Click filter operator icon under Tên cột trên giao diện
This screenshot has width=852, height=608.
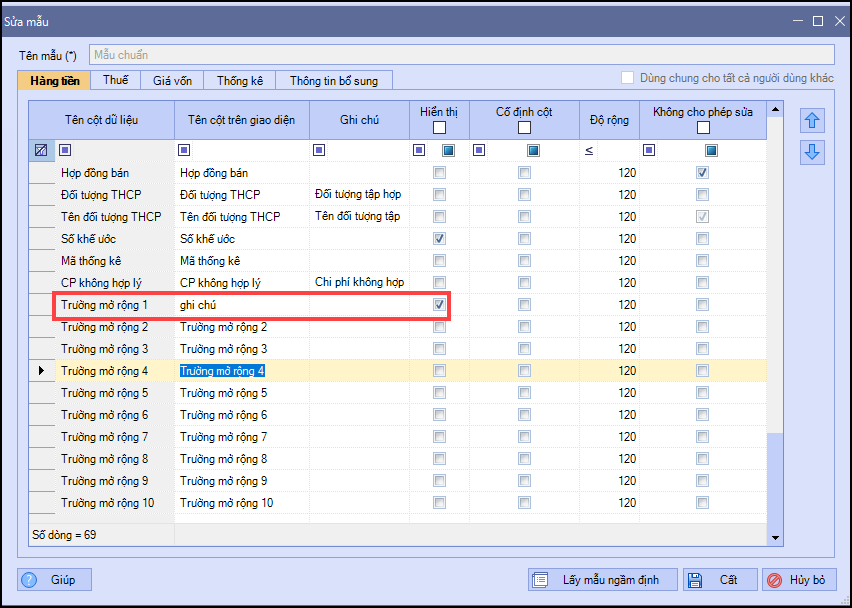(184, 150)
